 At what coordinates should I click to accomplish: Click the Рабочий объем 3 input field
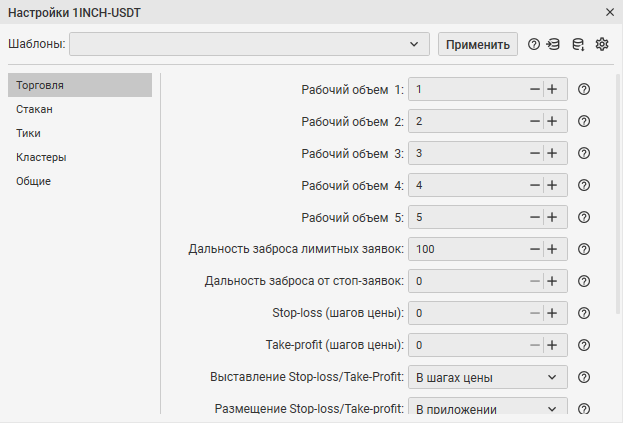[x=467, y=153]
